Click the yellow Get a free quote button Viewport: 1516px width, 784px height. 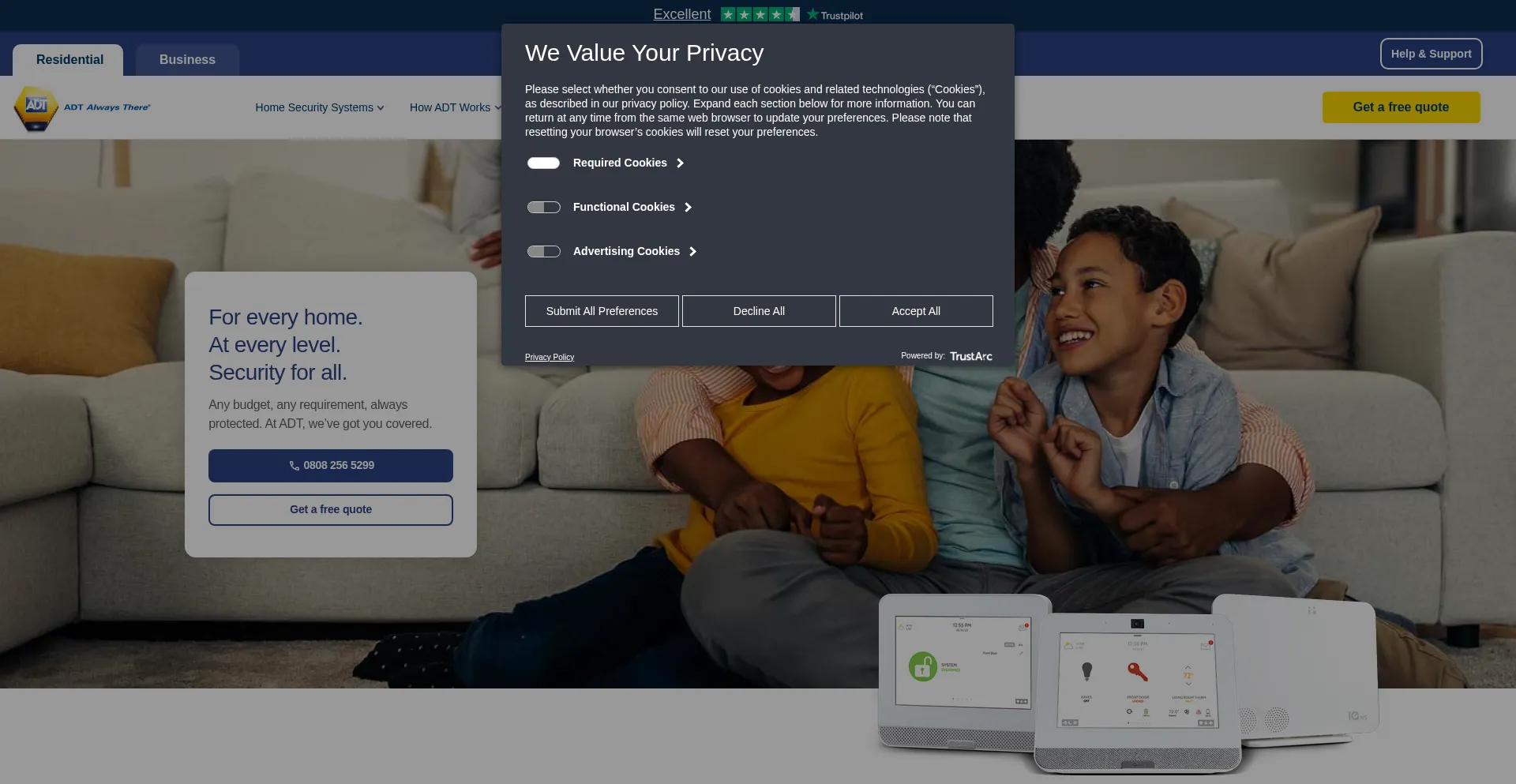coord(1401,107)
